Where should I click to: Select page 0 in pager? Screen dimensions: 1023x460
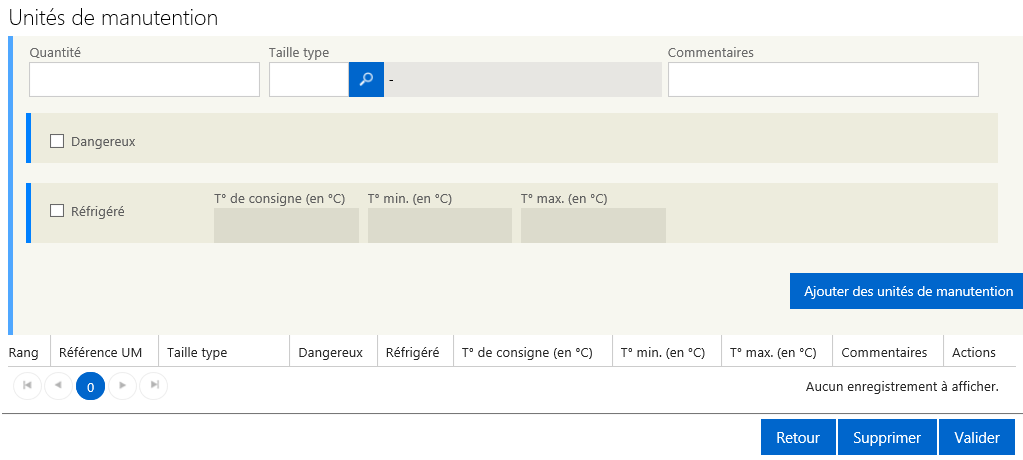coord(91,386)
